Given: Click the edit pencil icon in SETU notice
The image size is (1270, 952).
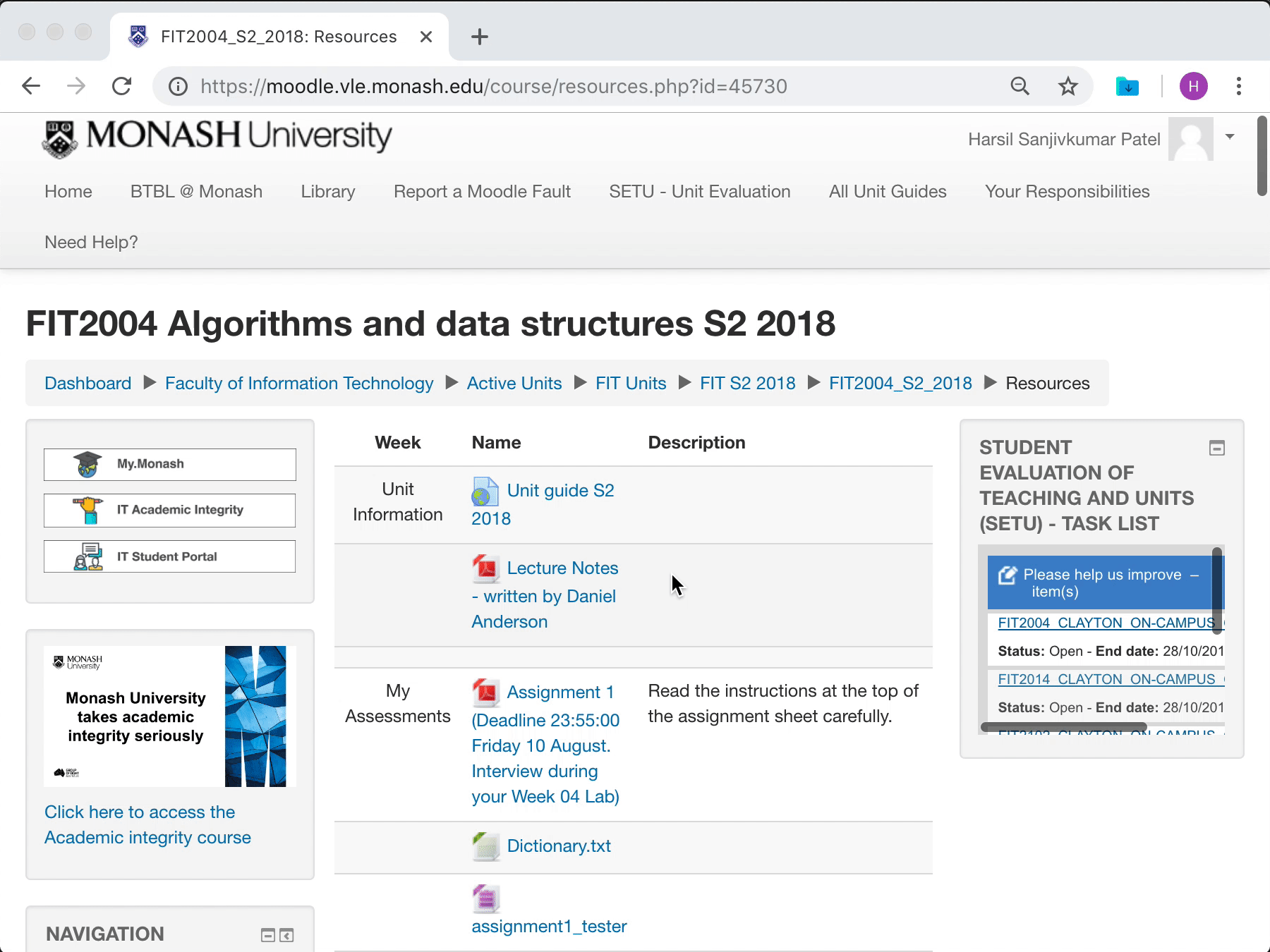Looking at the screenshot, I should pos(1008,575).
